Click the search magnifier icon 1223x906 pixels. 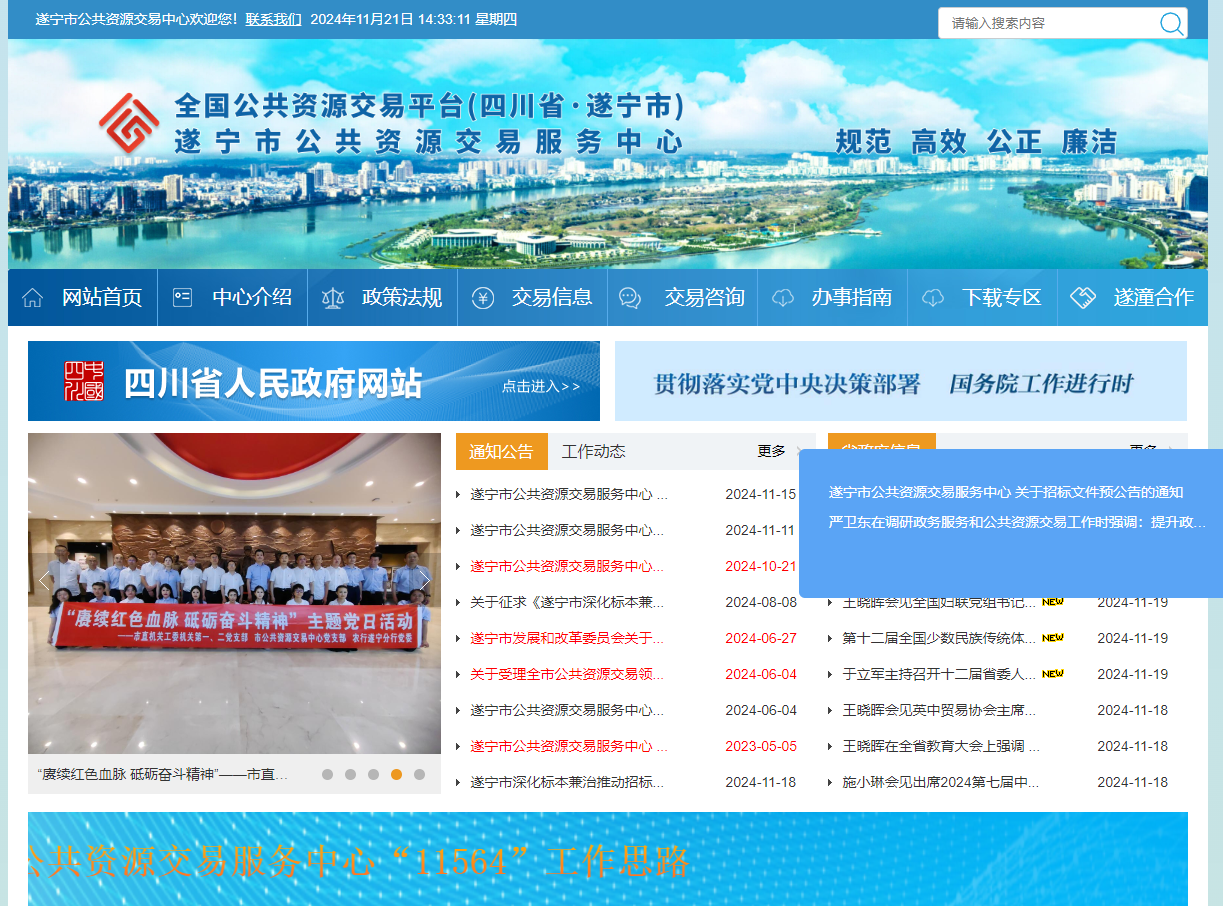(x=1171, y=23)
